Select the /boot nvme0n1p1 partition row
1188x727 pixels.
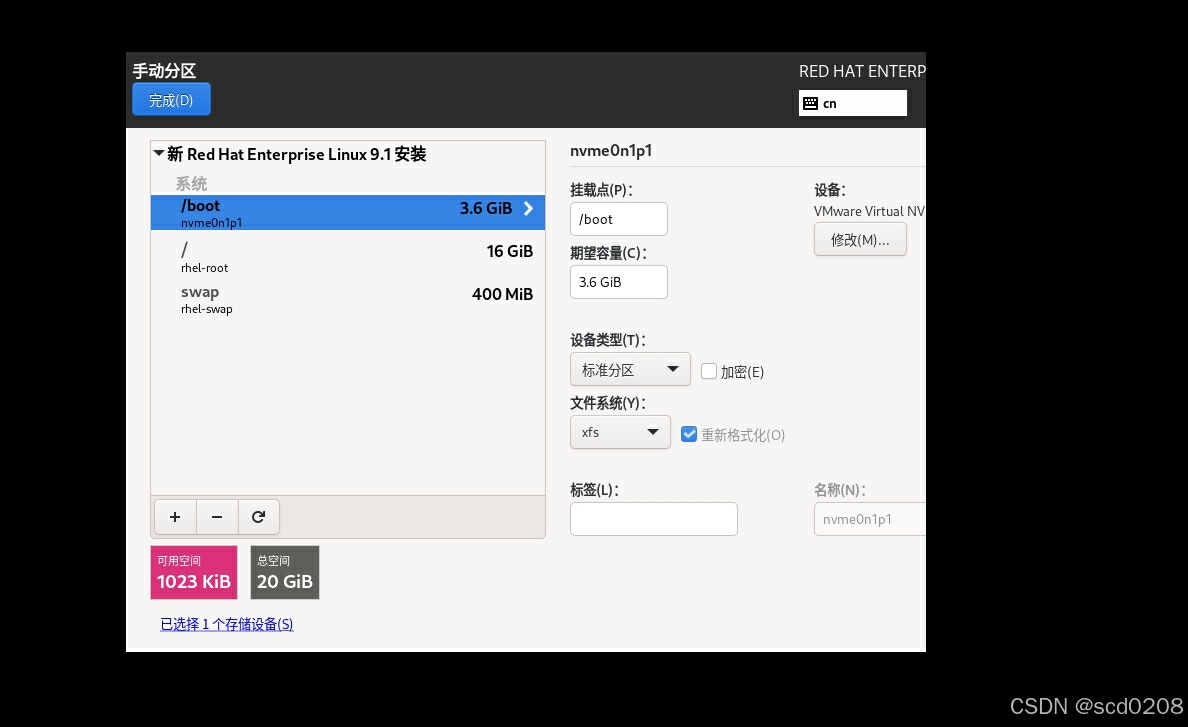(x=348, y=213)
